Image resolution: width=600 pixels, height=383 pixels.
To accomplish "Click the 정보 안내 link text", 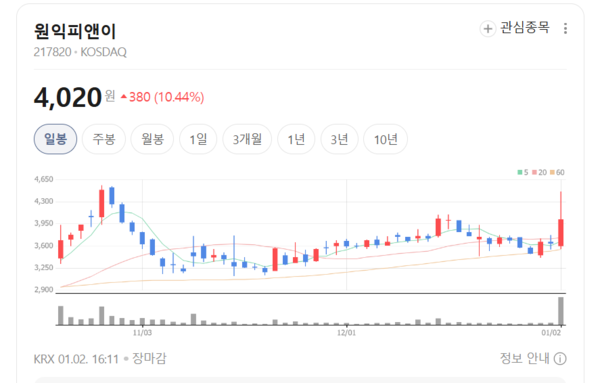I will pyautogui.click(x=525, y=359).
